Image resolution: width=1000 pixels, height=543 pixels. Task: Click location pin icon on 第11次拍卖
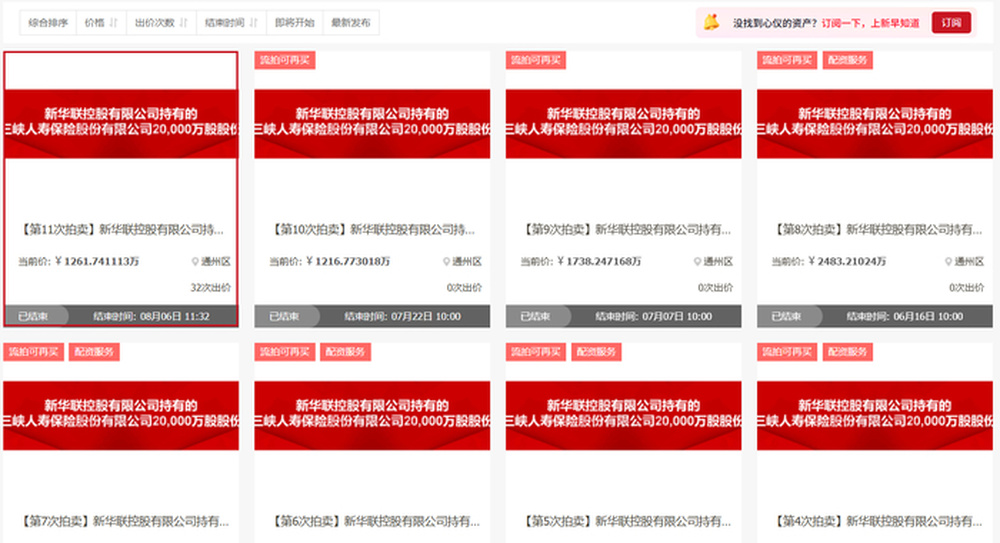tap(195, 262)
